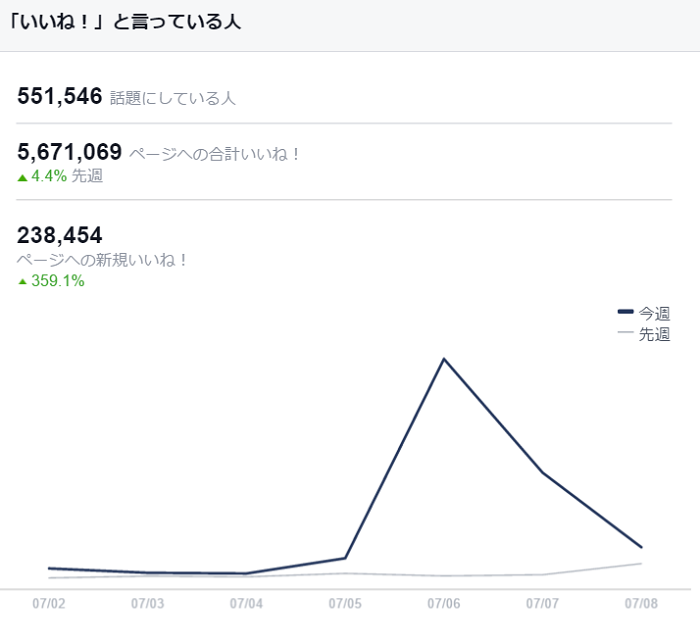Click the 5,671,069 total likes number
The height and width of the screenshot is (643, 700).
pos(70,152)
